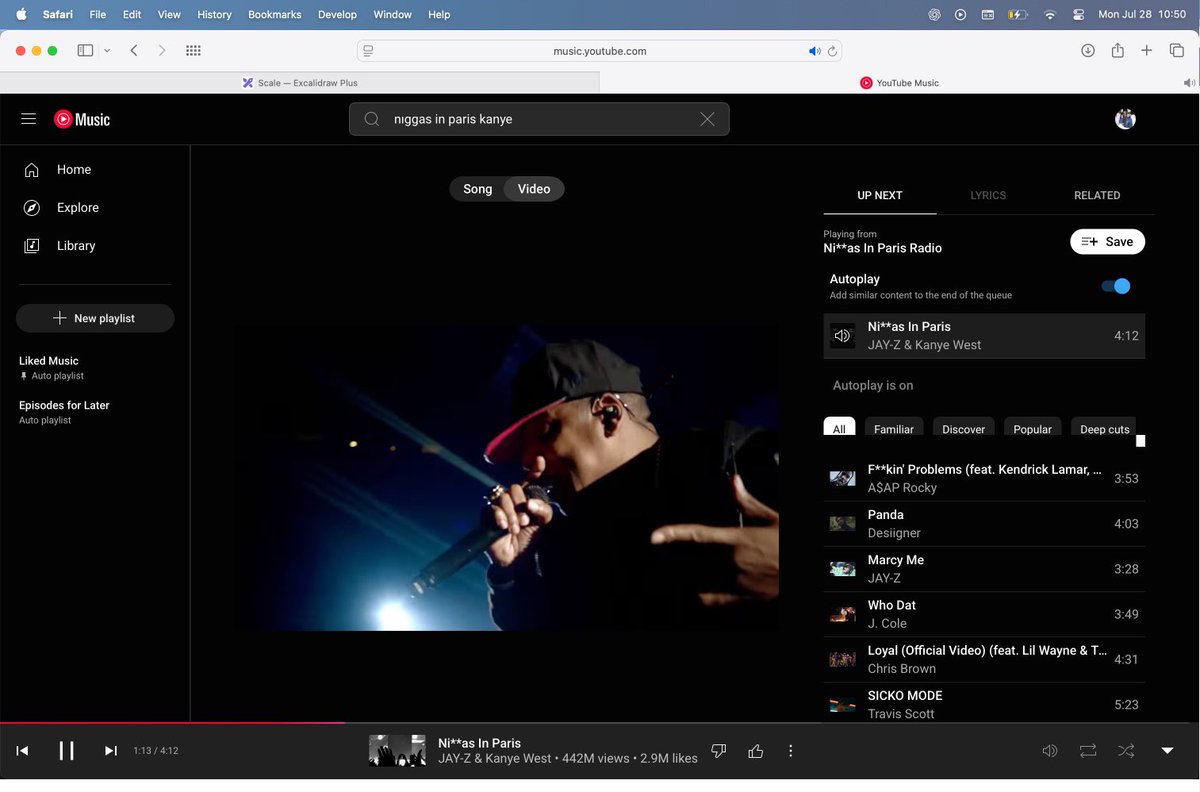1200x792 pixels.
Task: Seek on the red progress bar
Action: click(172, 722)
